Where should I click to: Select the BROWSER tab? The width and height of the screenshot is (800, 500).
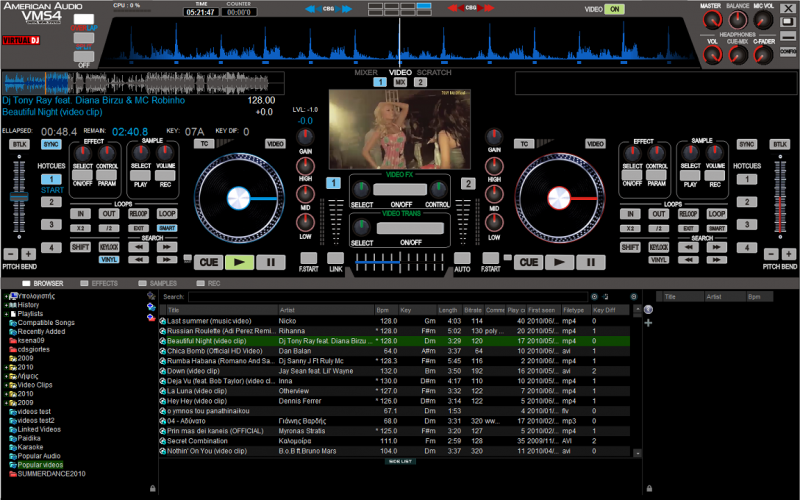pyautogui.click(x=43, y=283)
